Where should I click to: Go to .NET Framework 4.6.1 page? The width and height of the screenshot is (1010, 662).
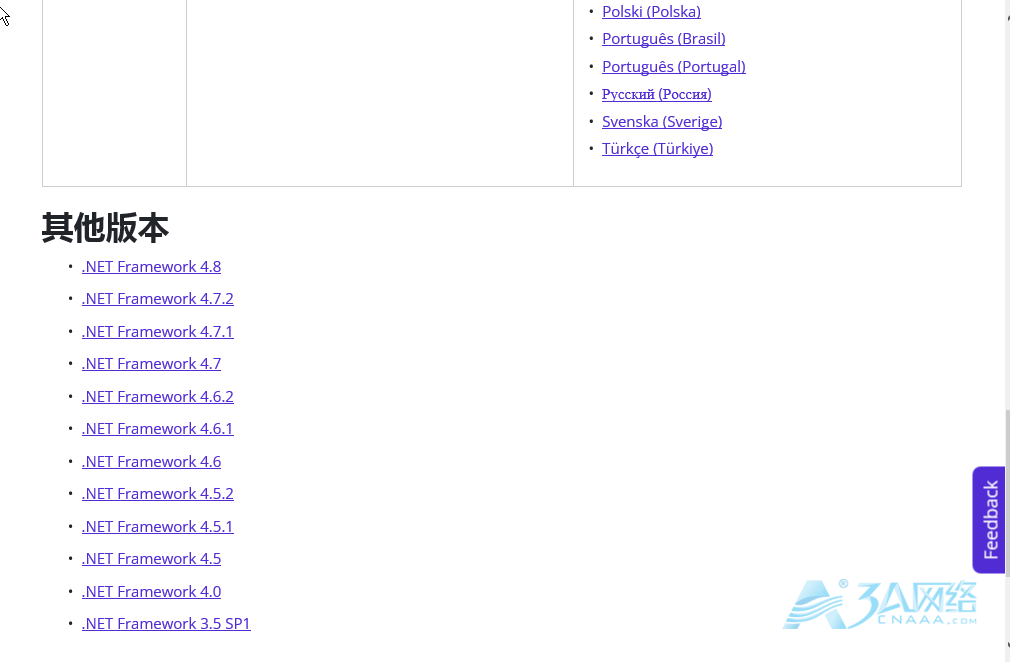pyautogui.click(x=158, y=429)
